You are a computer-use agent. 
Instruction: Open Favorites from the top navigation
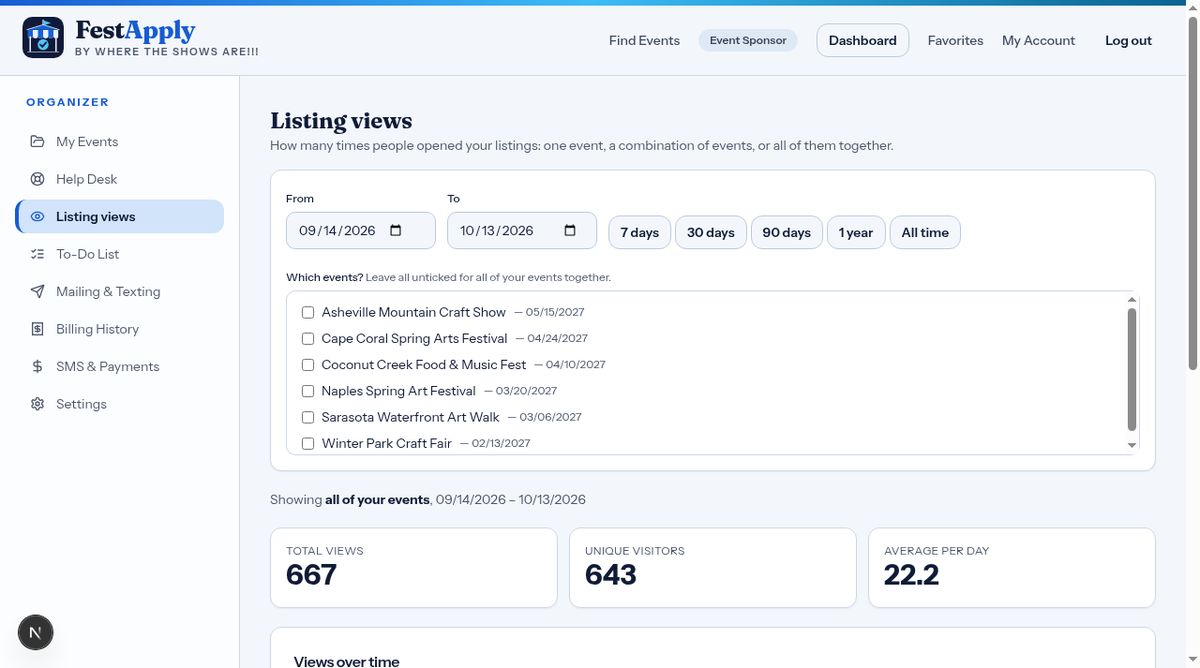955,41
